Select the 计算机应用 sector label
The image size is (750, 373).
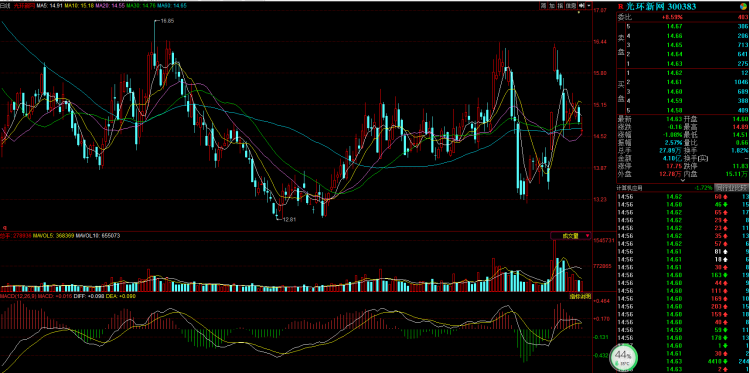coord(630,188)
